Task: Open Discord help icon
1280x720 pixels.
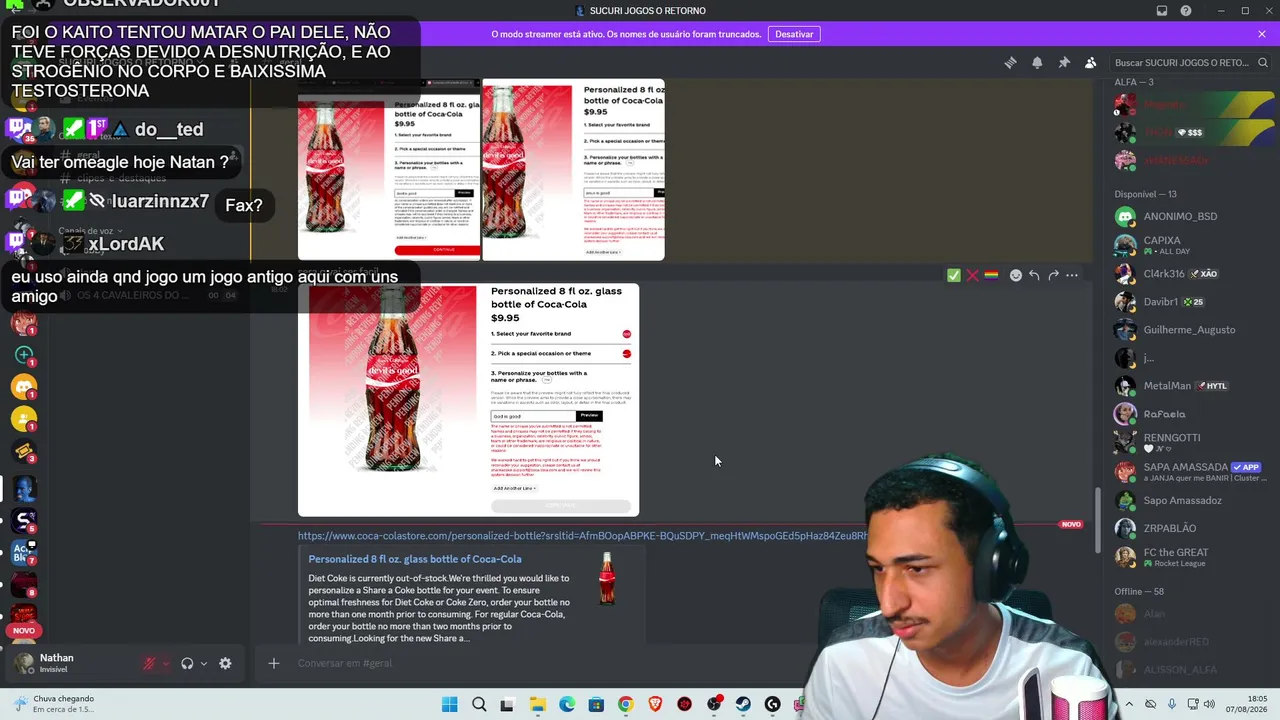Action: (1186, 11)
